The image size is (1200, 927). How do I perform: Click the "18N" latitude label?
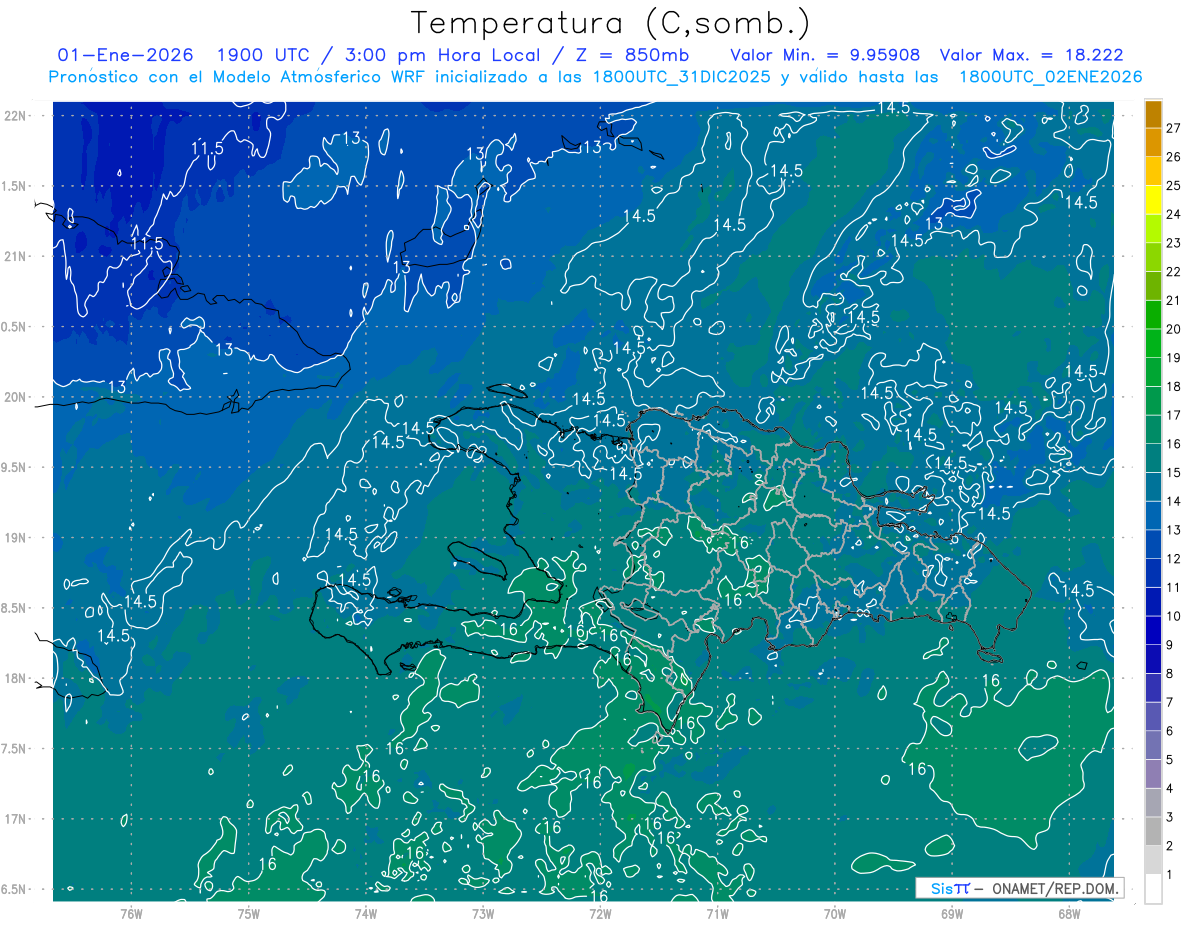[x=17, y=678]
